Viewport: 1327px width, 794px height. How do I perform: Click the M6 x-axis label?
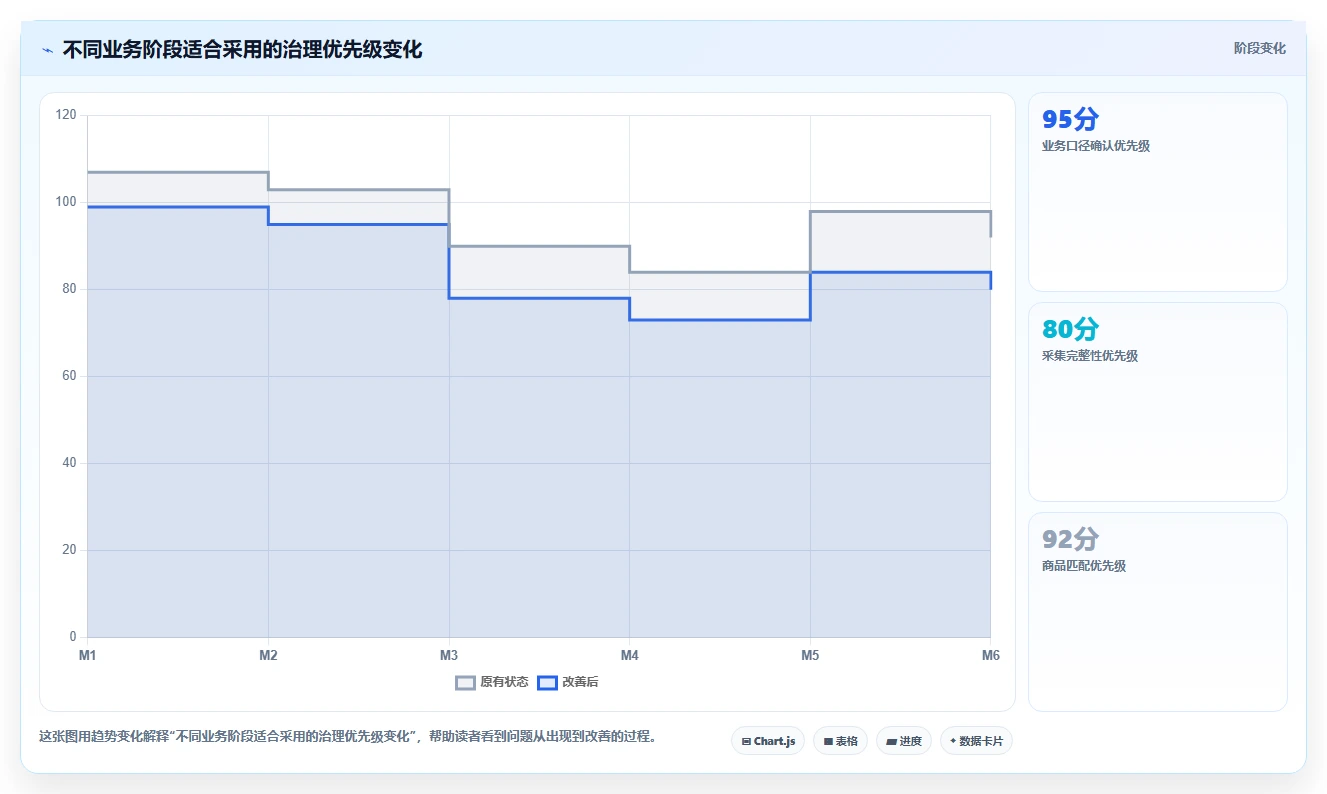pos(991,656)
